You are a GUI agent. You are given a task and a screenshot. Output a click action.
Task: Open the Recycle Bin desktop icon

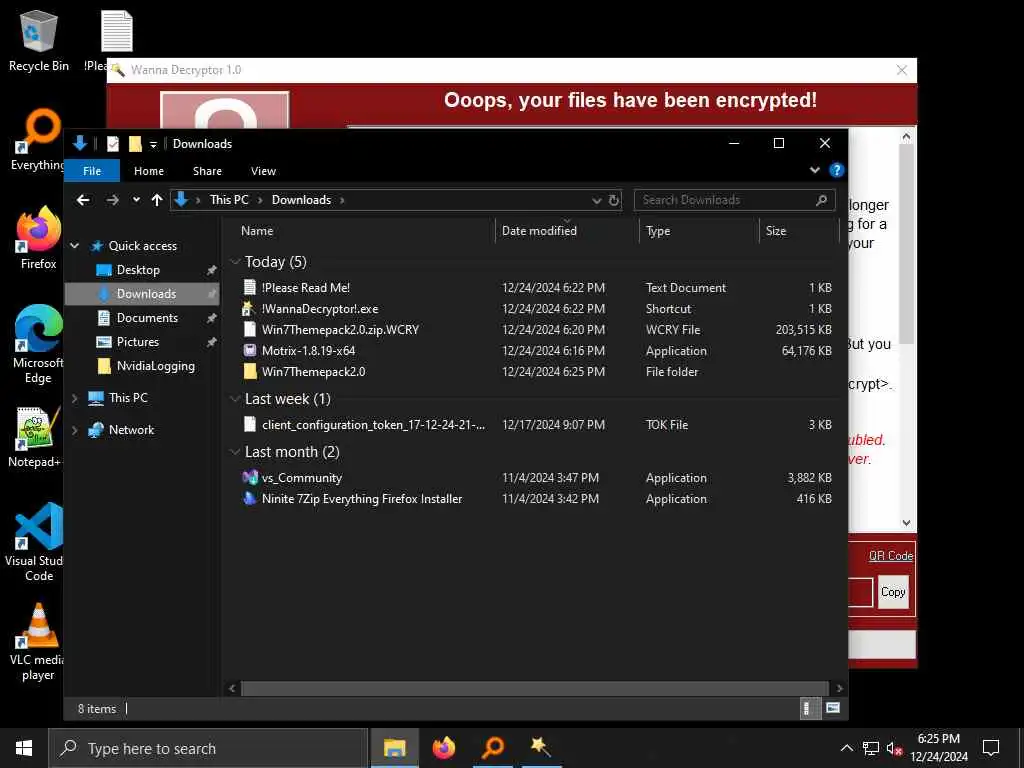click(39, 40)
